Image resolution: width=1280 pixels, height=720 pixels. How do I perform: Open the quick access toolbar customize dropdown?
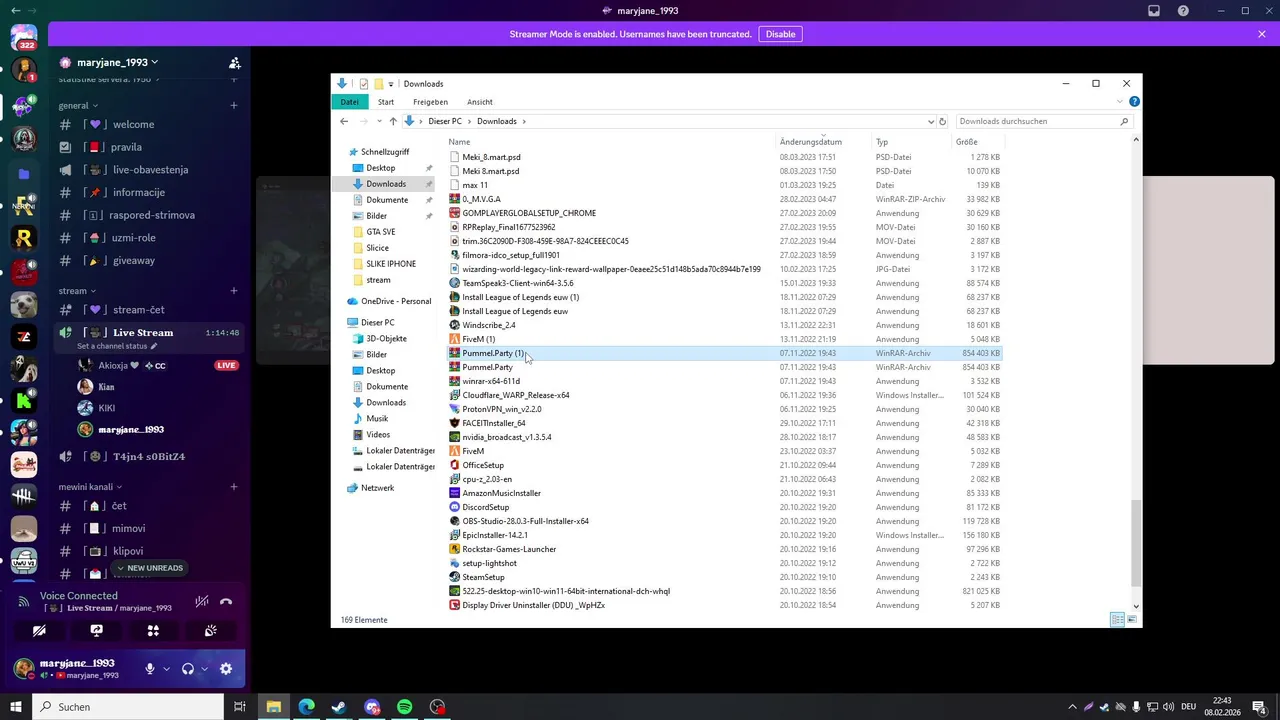coord(391,84)
